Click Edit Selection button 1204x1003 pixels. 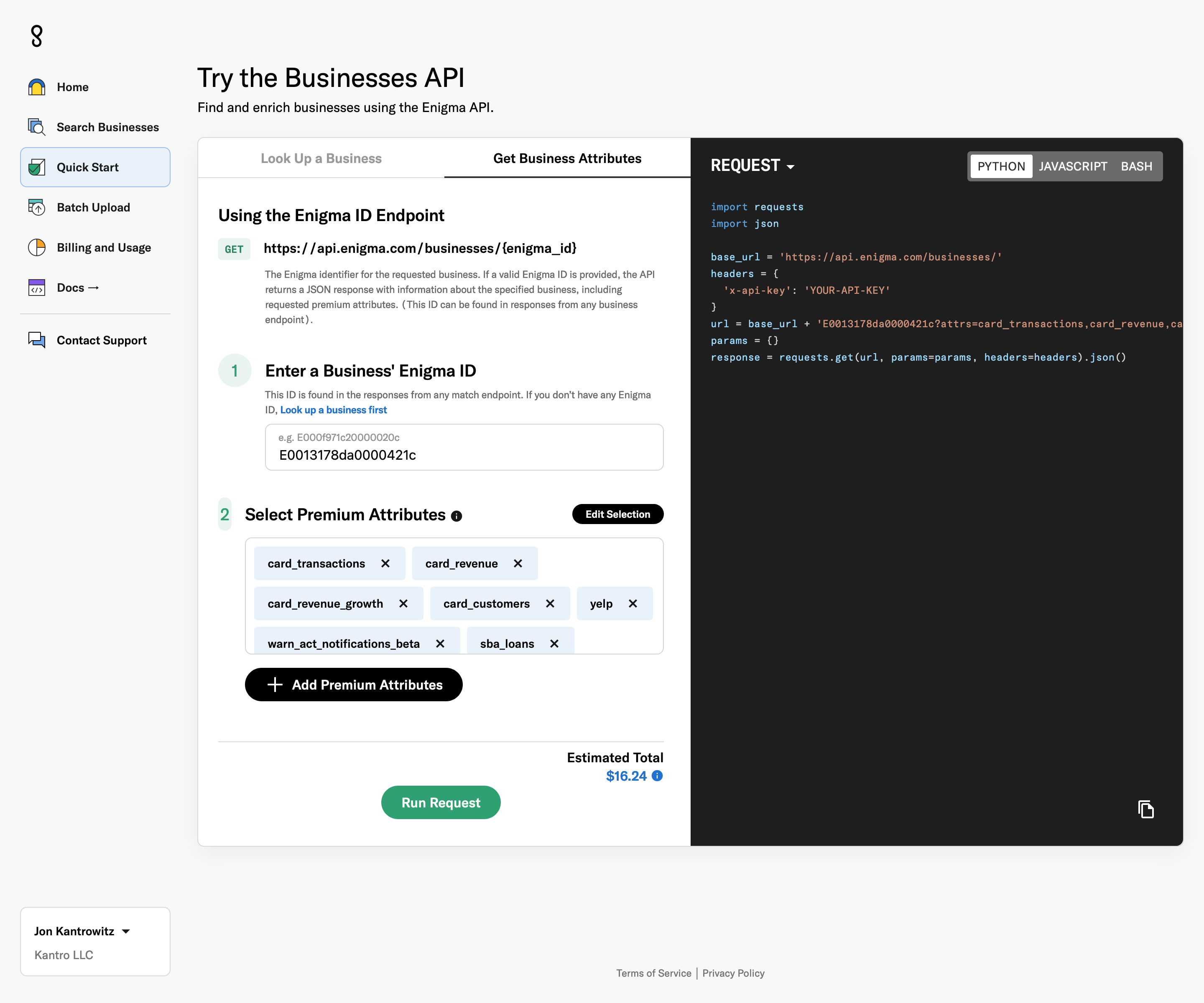(x=617, y=514)
